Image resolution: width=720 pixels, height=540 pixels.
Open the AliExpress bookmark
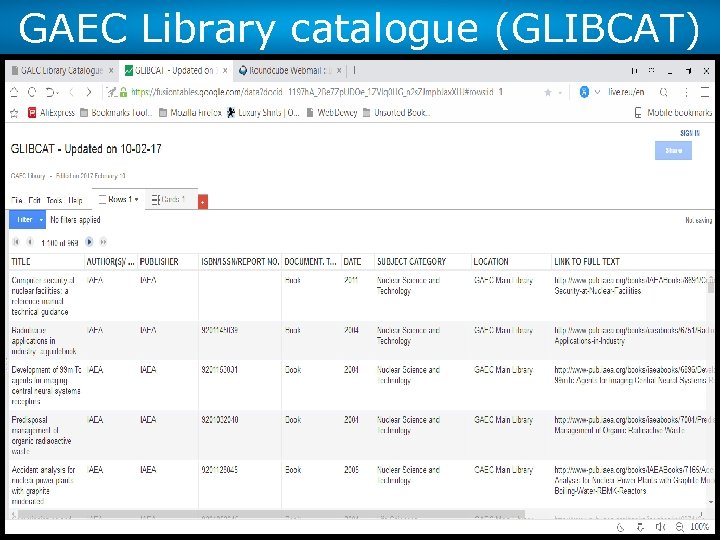tap(51, 112)
